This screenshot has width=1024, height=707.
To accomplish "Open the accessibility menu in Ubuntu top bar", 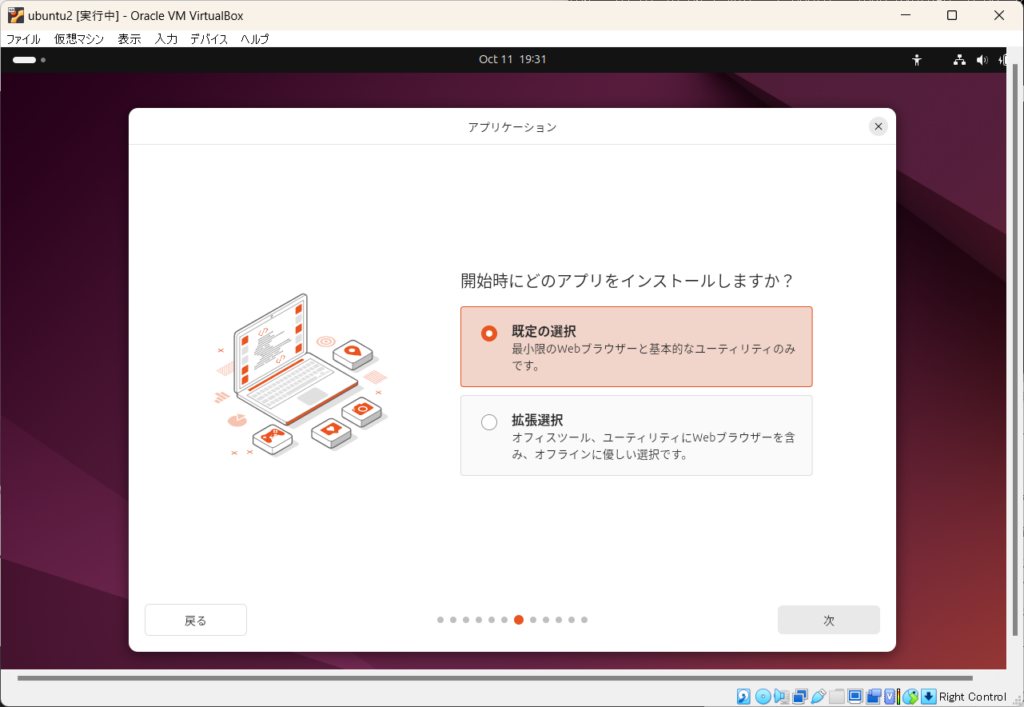I will click(917, 60).
